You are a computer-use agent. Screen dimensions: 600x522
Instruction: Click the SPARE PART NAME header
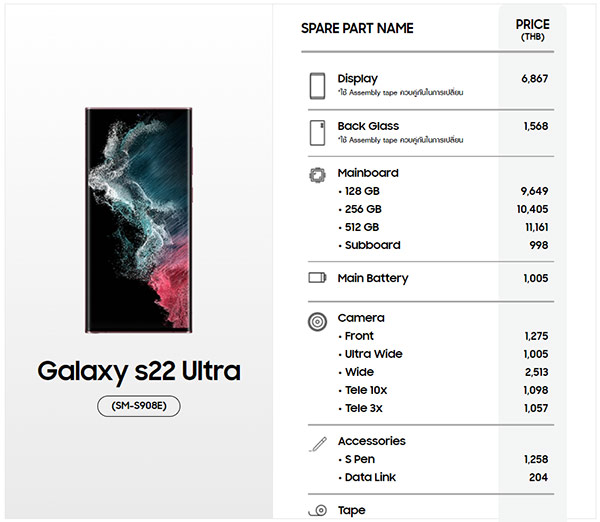(357, 28)
